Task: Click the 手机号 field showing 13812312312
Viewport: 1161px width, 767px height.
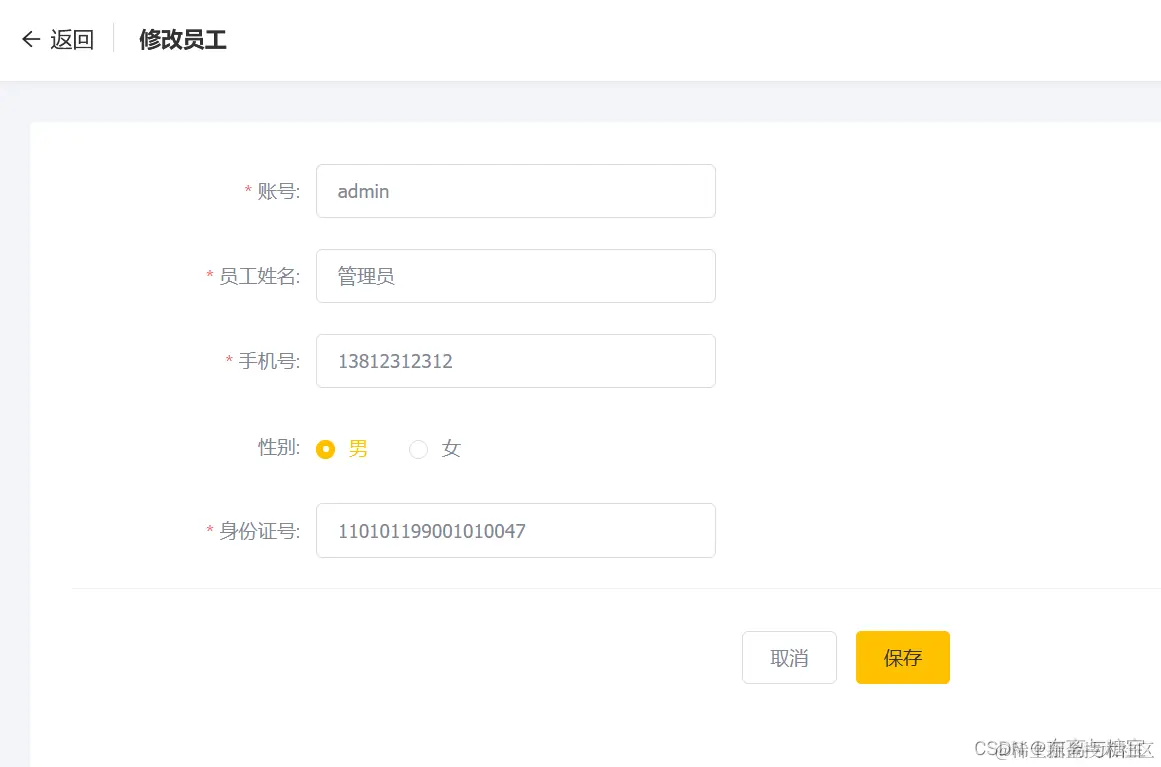Action: pyautogui.click(x=515, y=361)
